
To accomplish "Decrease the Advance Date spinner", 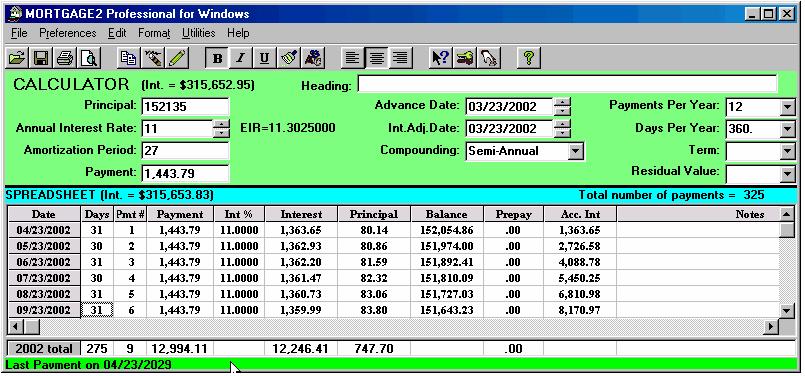I will tap(563, 111).
